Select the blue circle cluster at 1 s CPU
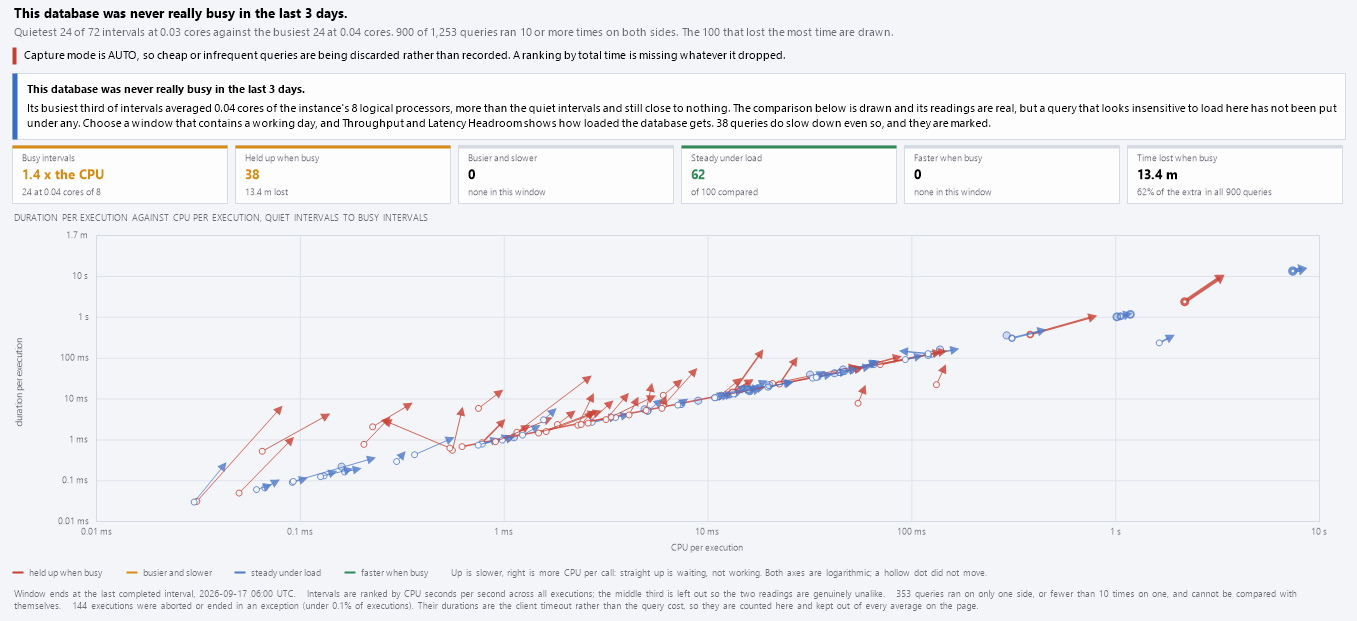This screenshot has height=621, width=1357. point(1123,316)
